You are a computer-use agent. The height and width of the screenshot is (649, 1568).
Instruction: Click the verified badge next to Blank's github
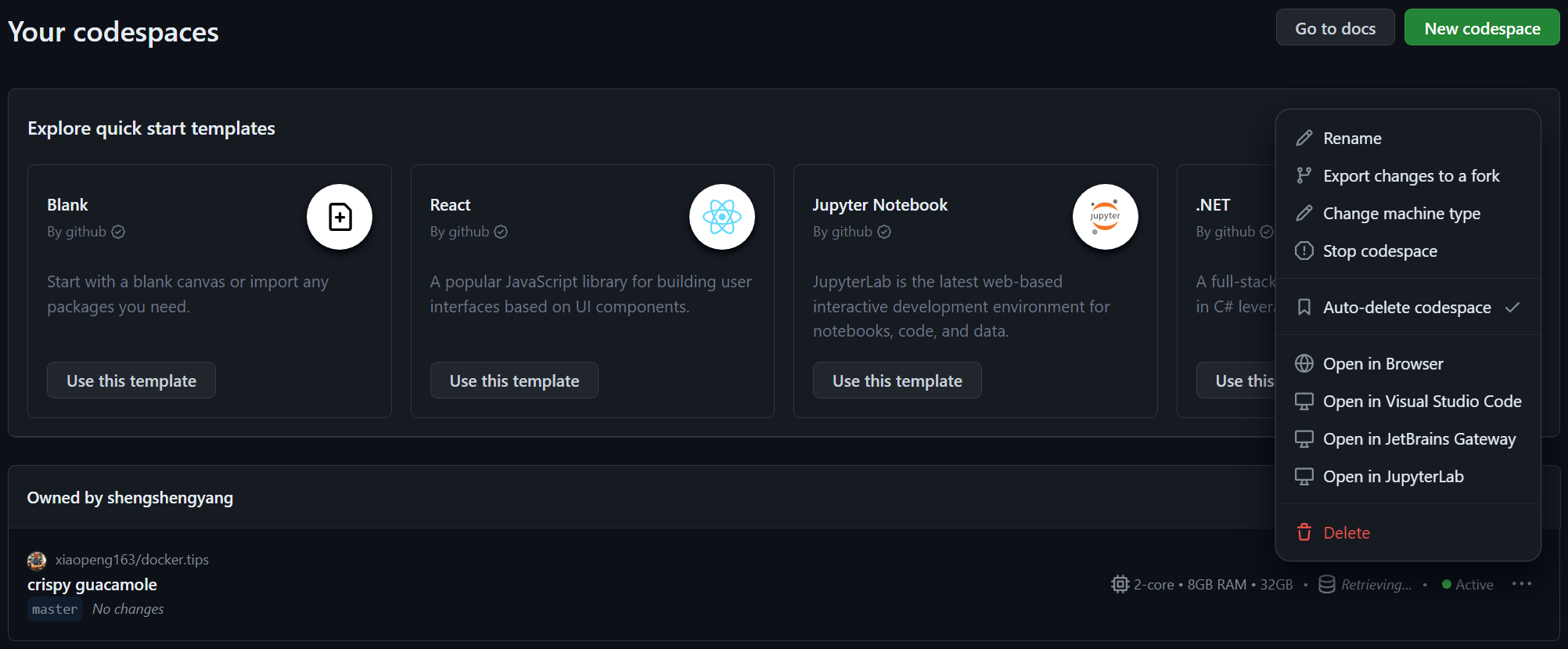(118, 232)
